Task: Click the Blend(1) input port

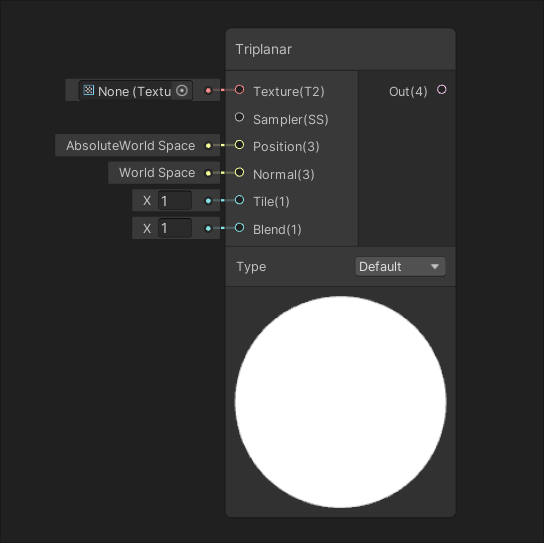Action: tap(239, 228)
